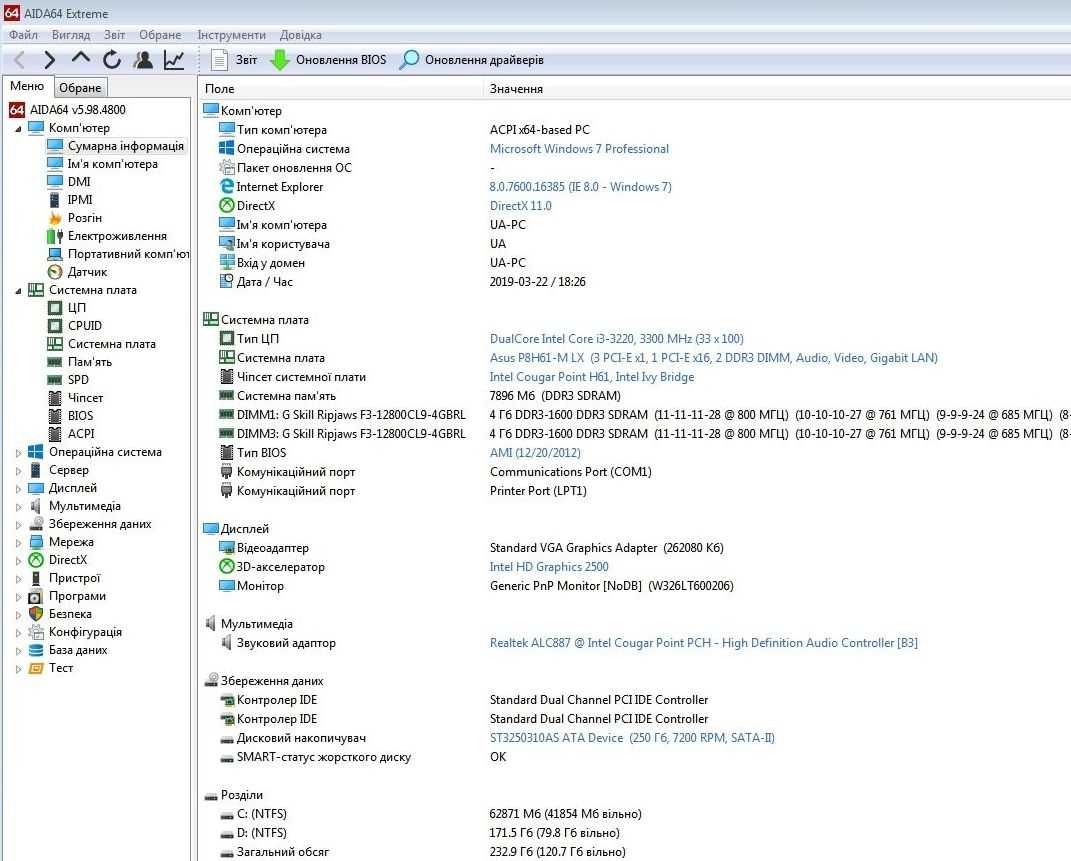Click the Пристрої tree icon
This screenshot has width=1071, height=861.
[36, 578]
